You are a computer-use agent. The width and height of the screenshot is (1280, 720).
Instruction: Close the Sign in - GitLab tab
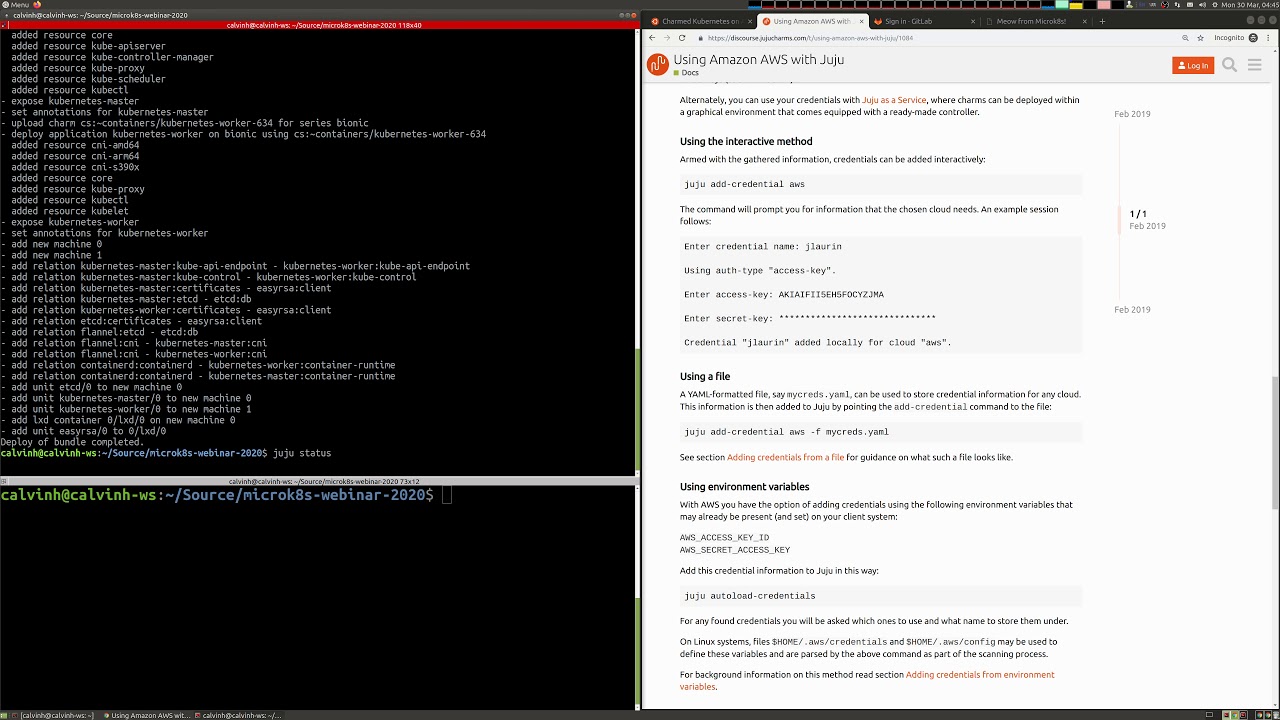point(973,21)
